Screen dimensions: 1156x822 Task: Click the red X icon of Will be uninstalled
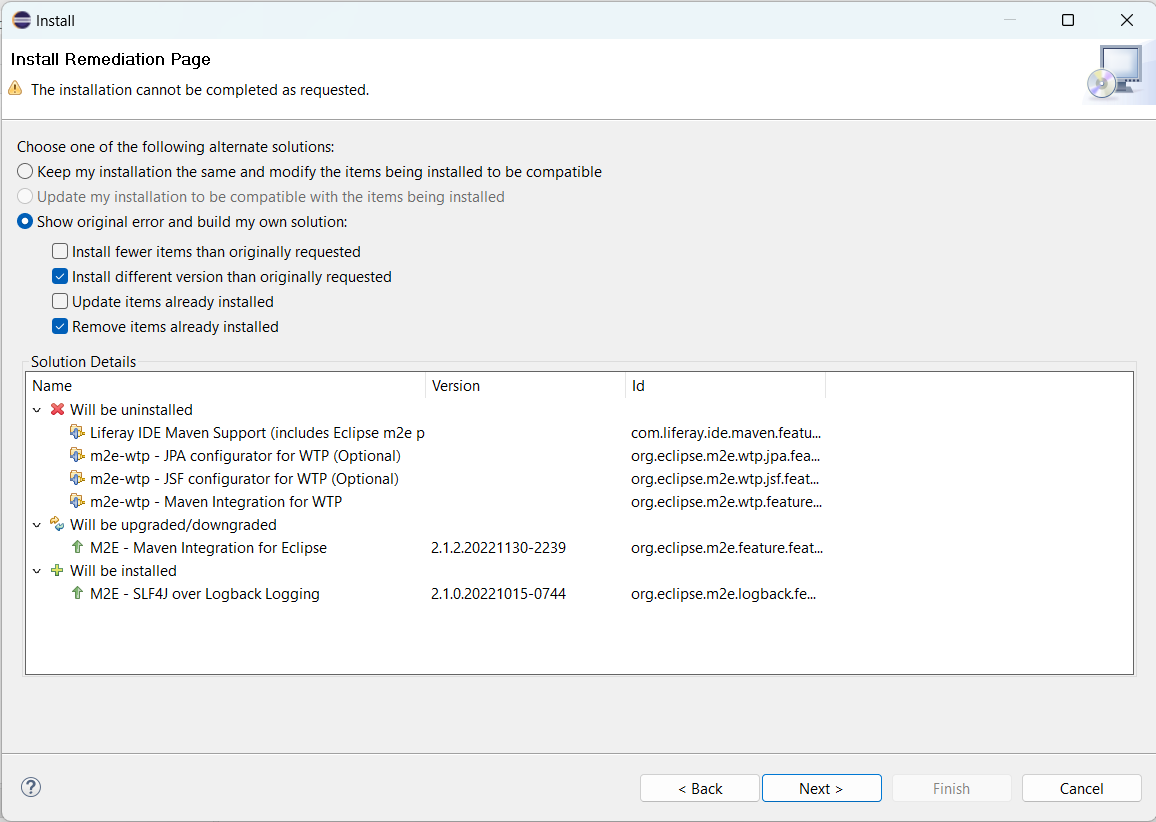[x=58, y=409]
